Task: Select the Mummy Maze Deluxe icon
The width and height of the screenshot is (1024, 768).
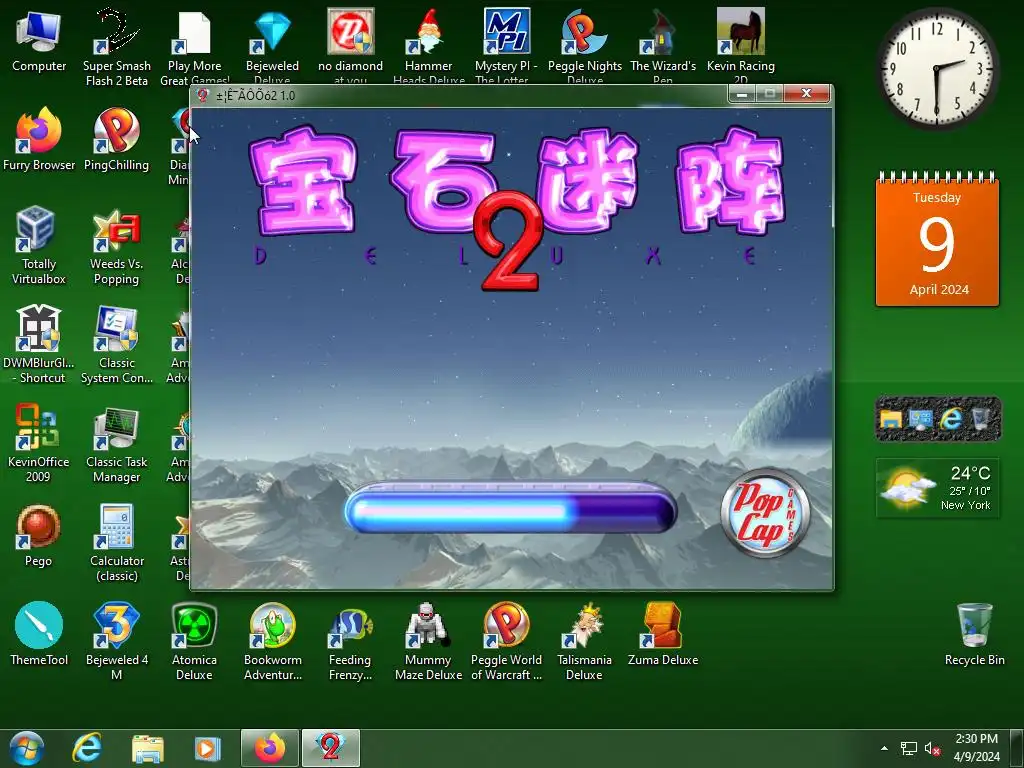Action: (428, 641)
